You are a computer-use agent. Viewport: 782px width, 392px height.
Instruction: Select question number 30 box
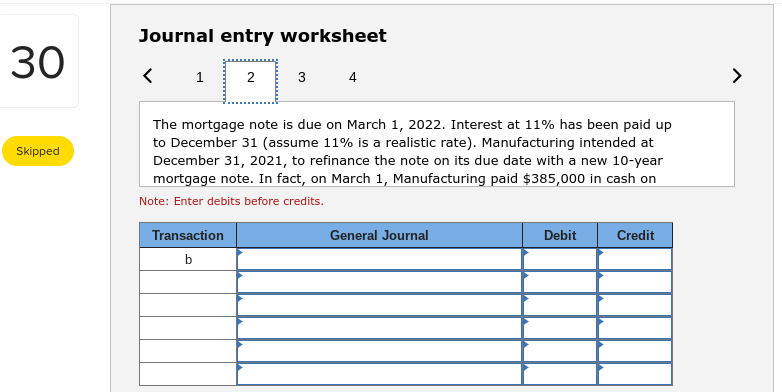click(x=38, y=61)
